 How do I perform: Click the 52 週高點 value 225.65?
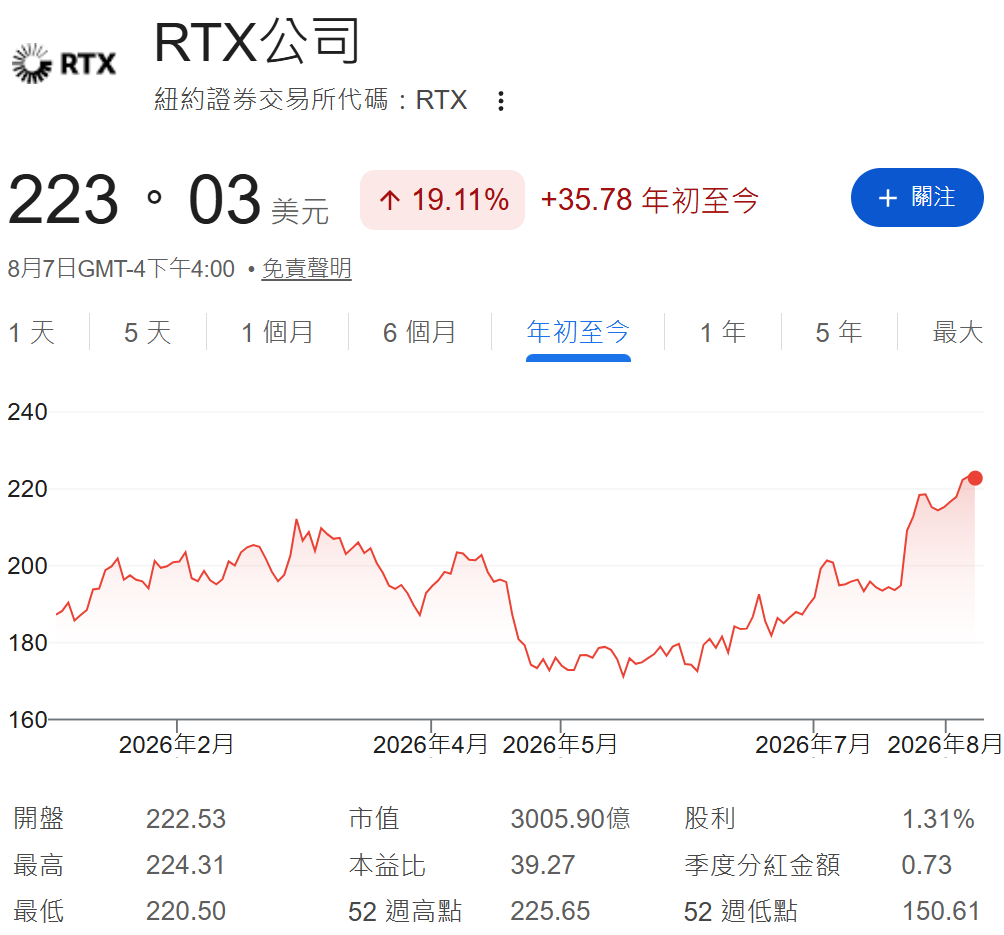pos(549,911)
